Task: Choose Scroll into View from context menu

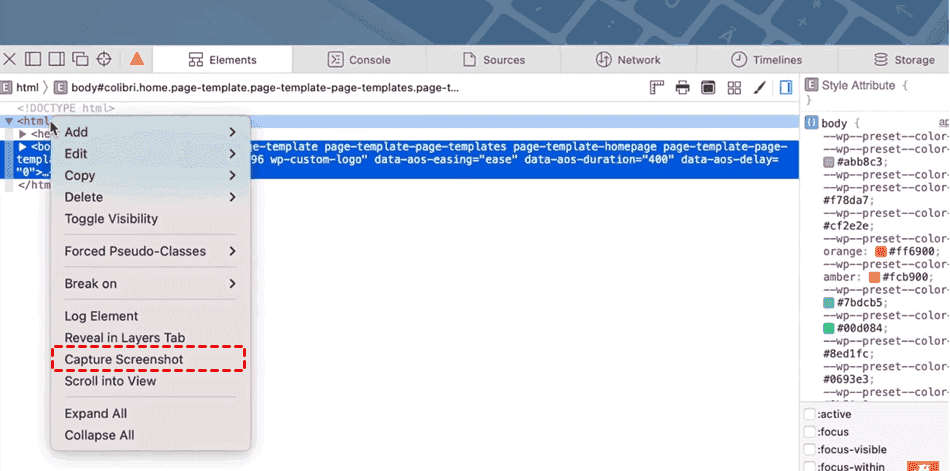Action: (x=150, y=381)
